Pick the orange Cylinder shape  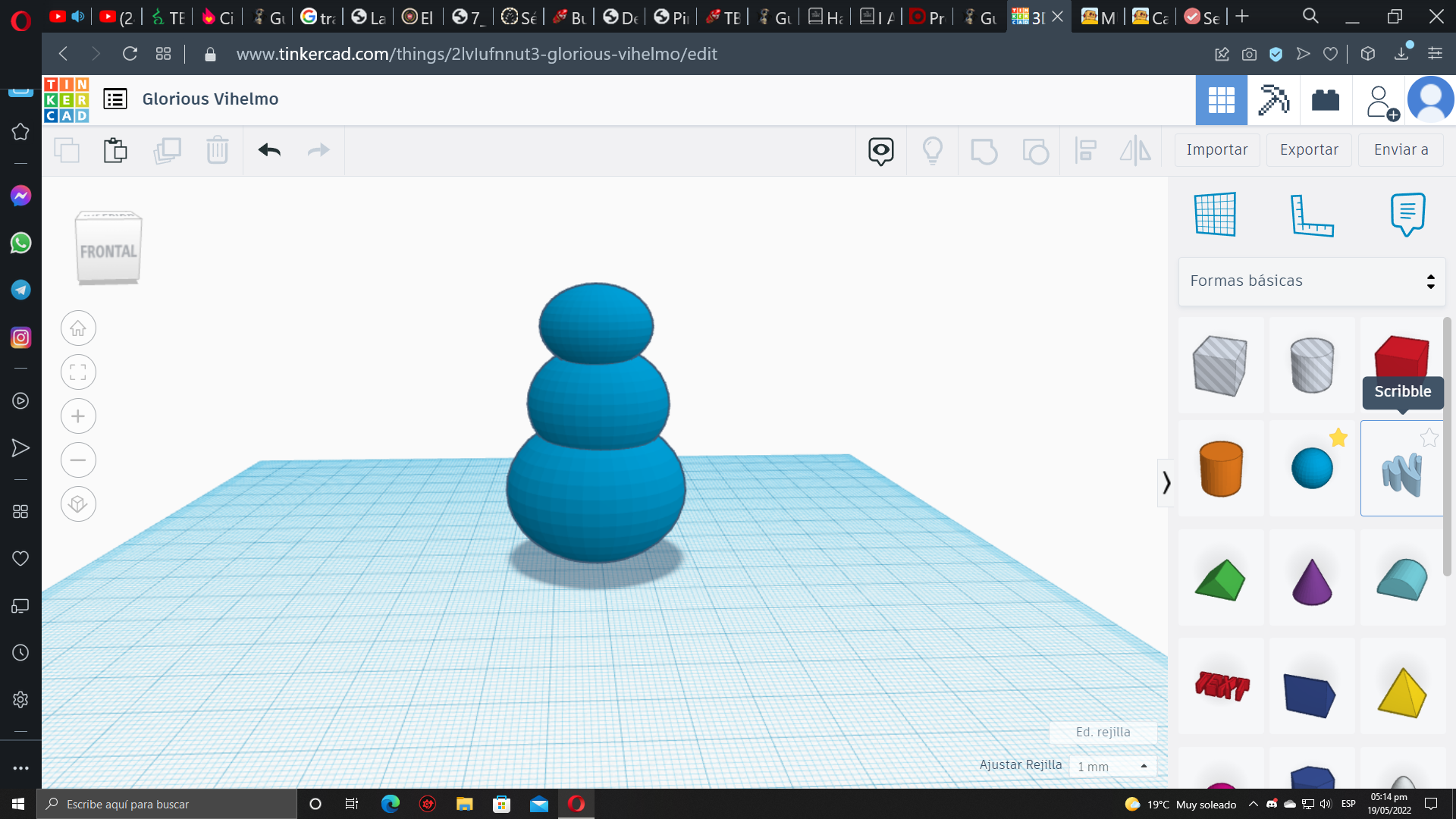point(1221,469)
